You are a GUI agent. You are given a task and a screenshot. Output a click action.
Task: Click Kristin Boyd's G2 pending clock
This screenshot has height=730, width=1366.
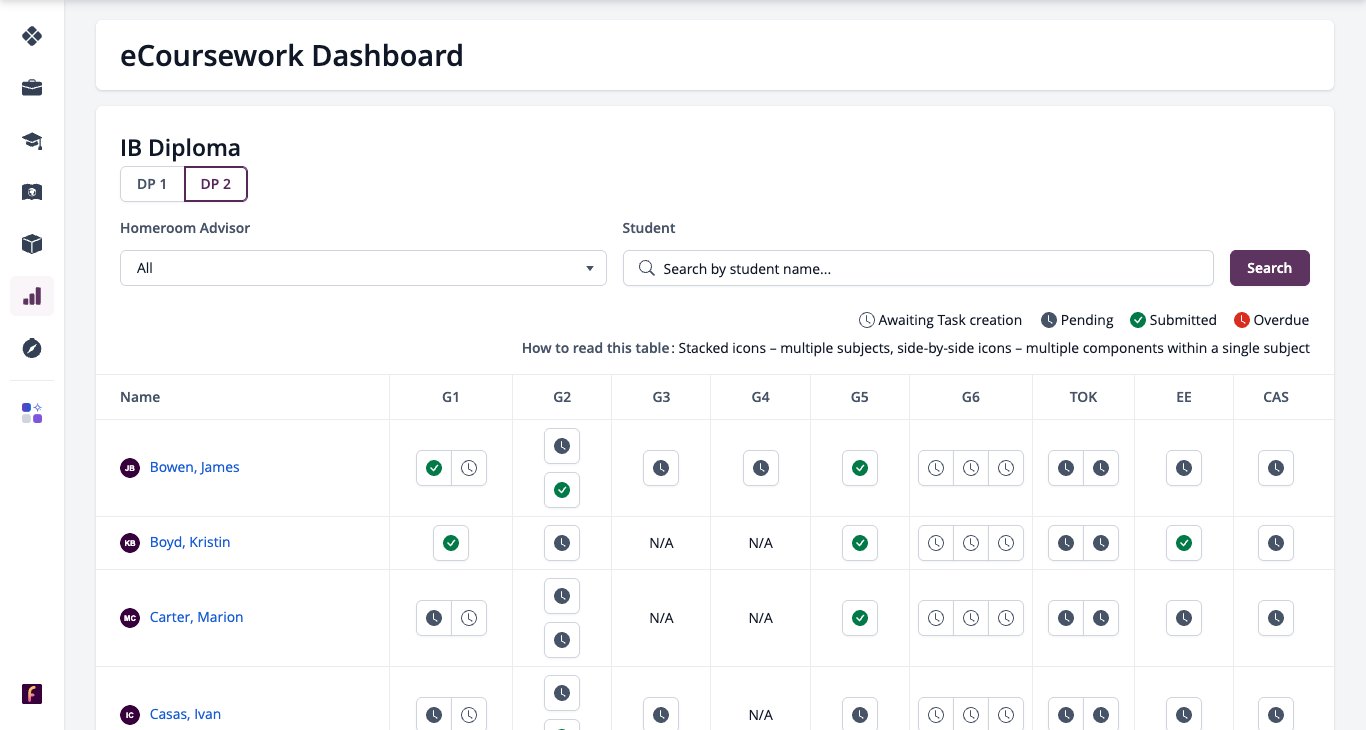562,543
